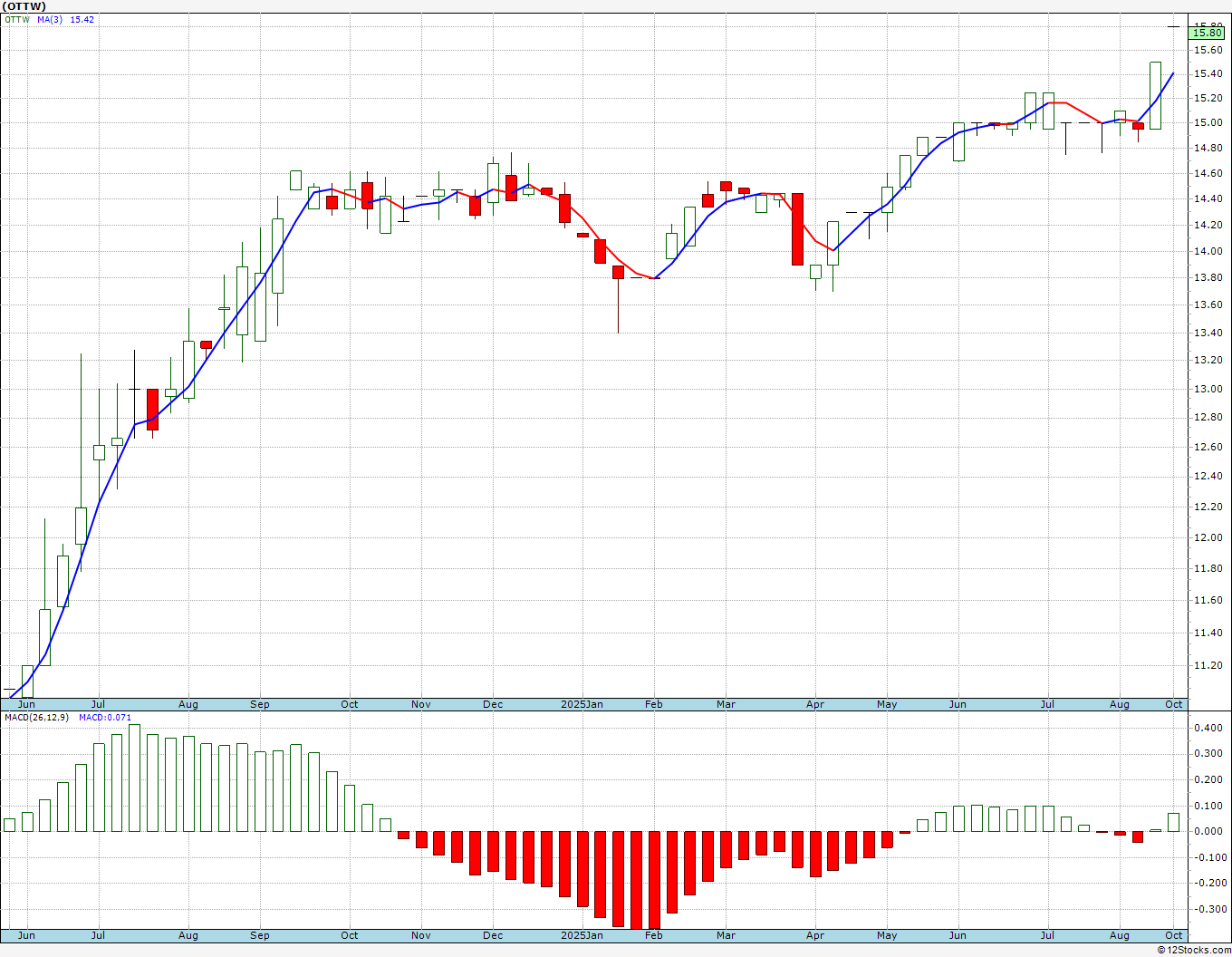The image size is (1232, 957).
Task: Select the 15.60 price axis label
Action: click(1208, 49)
